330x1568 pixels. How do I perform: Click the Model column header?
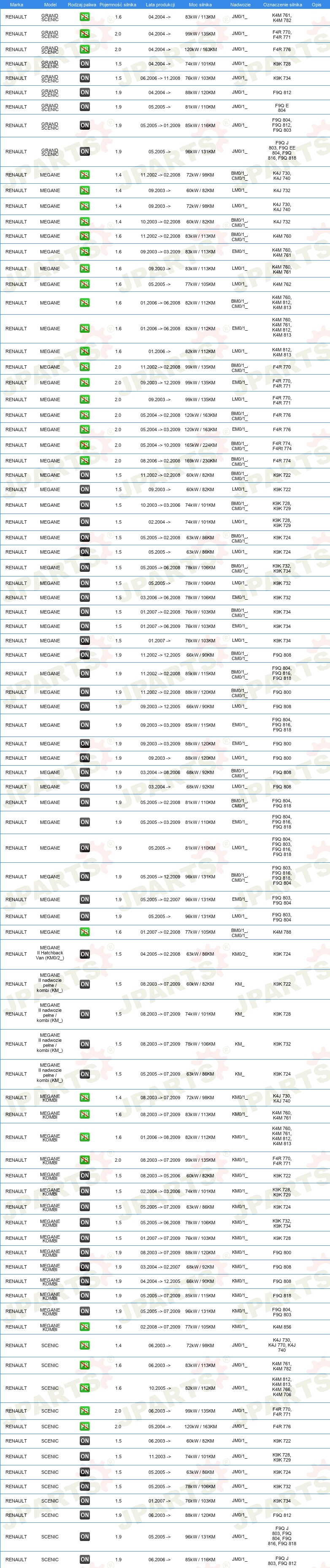tap(51, 4)
